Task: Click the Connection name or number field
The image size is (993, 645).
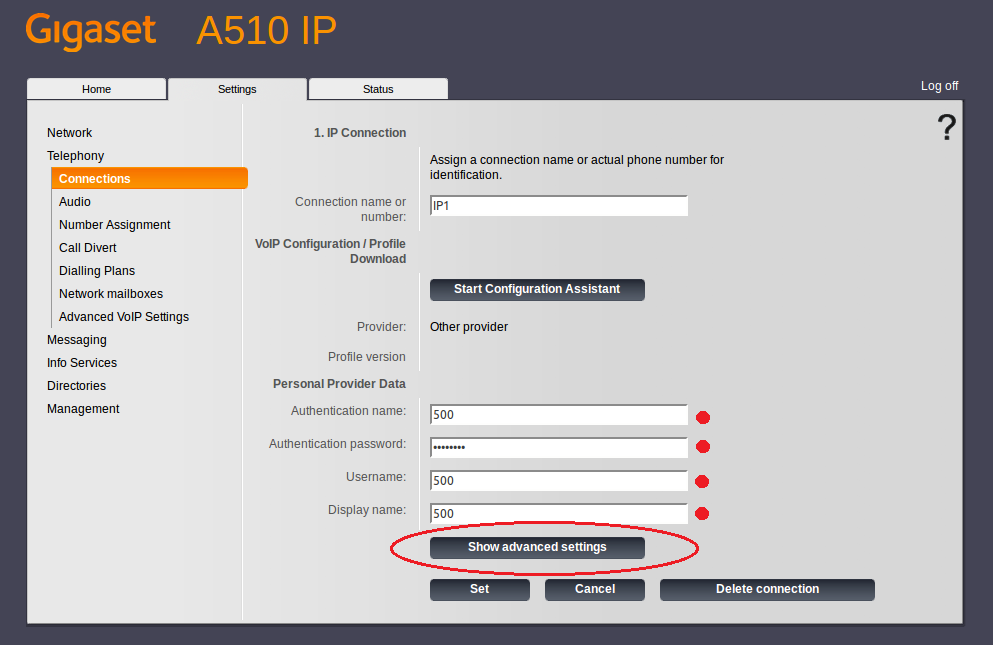Action: [x=558, y=206]
